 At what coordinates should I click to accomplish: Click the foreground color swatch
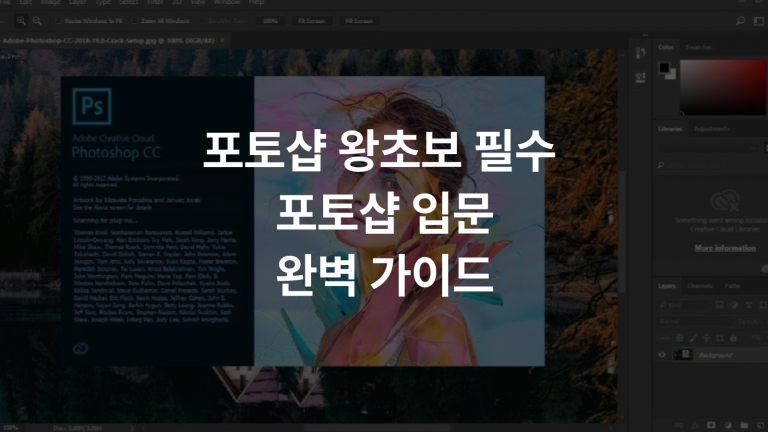point(664,68)
